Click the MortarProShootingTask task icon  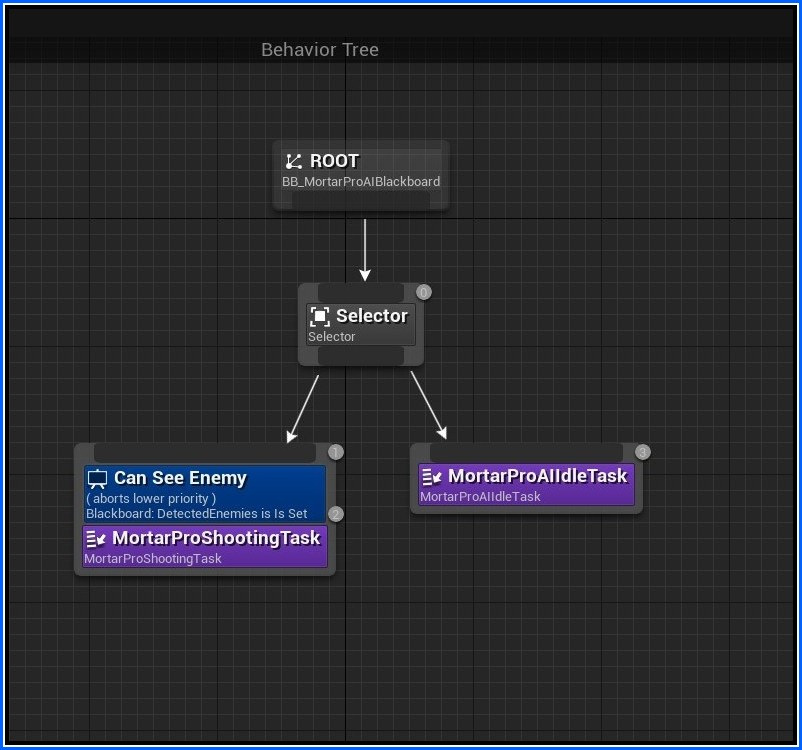point(96,539)
